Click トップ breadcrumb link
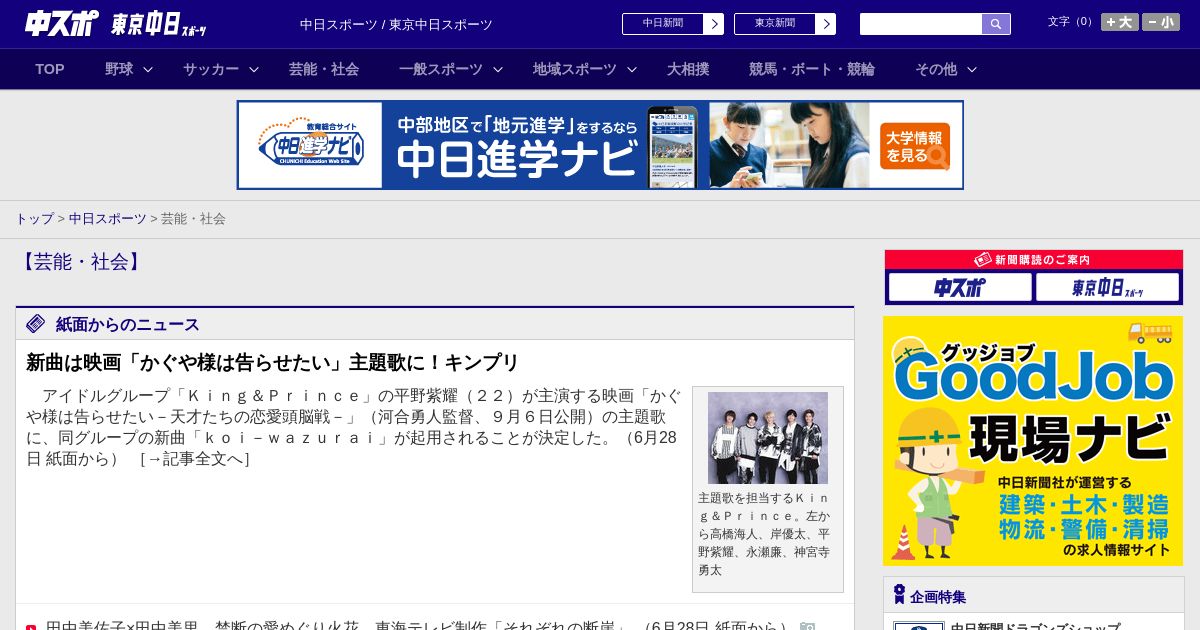The width and height of the screenshot is (1200, 630). (34, 218)
